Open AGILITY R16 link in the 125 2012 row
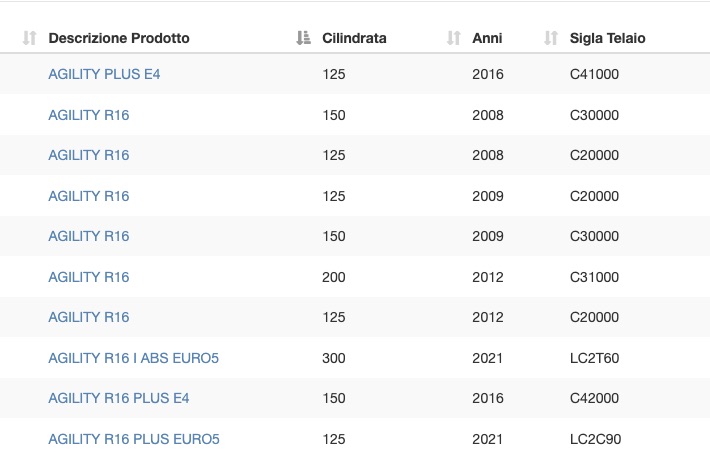710x466 pixels. pyautogui.click(x=89, y=317)
